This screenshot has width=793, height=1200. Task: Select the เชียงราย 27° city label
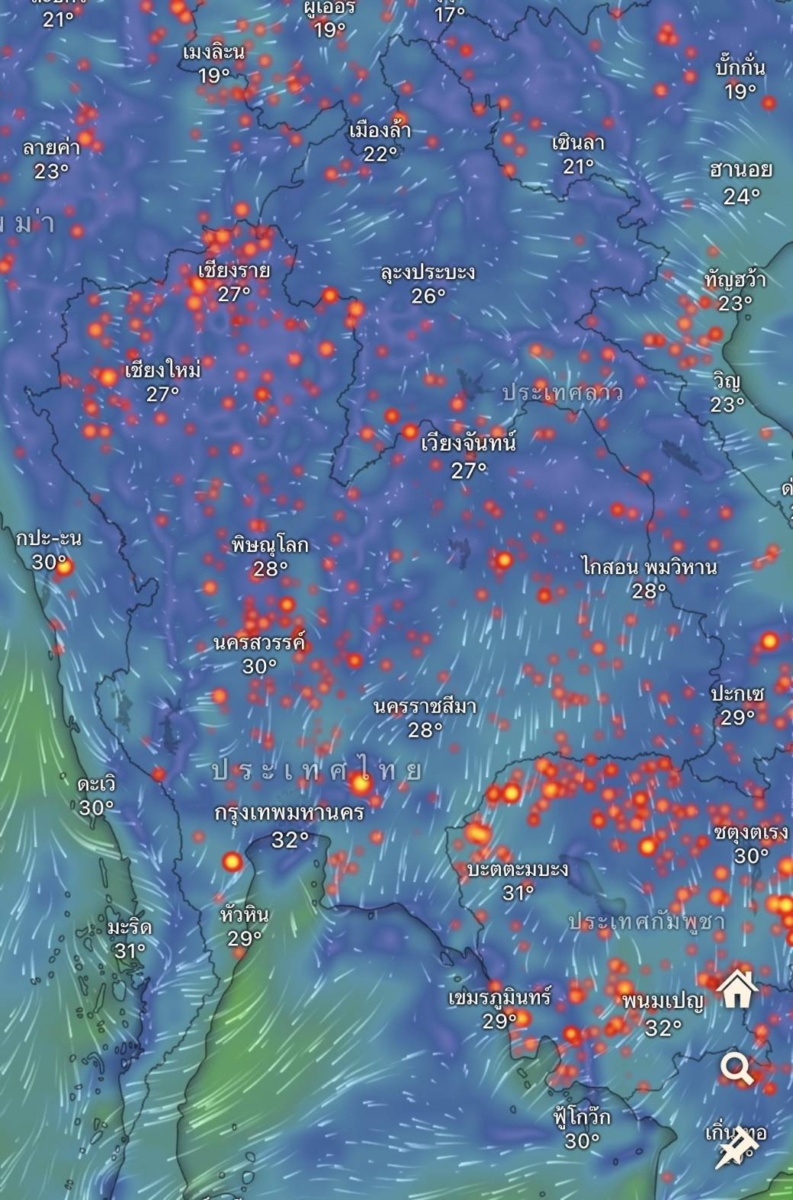click(x=233, y=281)
